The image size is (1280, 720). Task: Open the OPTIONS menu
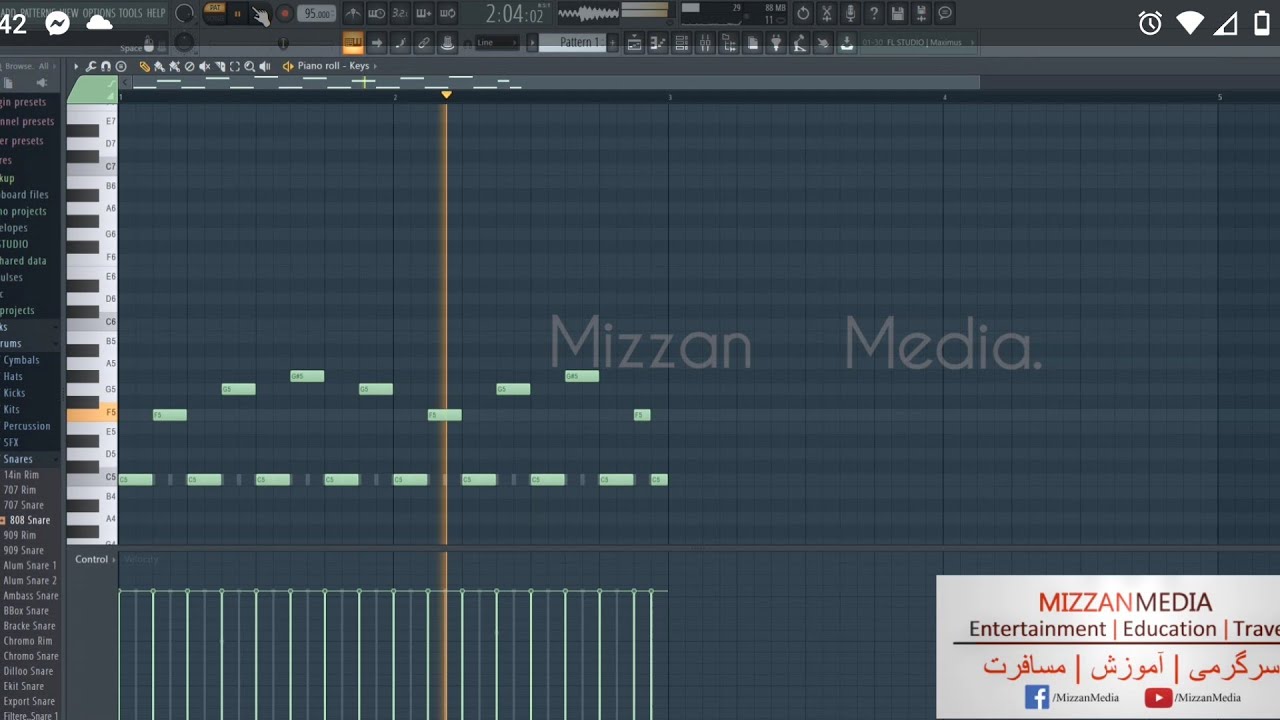[x=99, y=13]
